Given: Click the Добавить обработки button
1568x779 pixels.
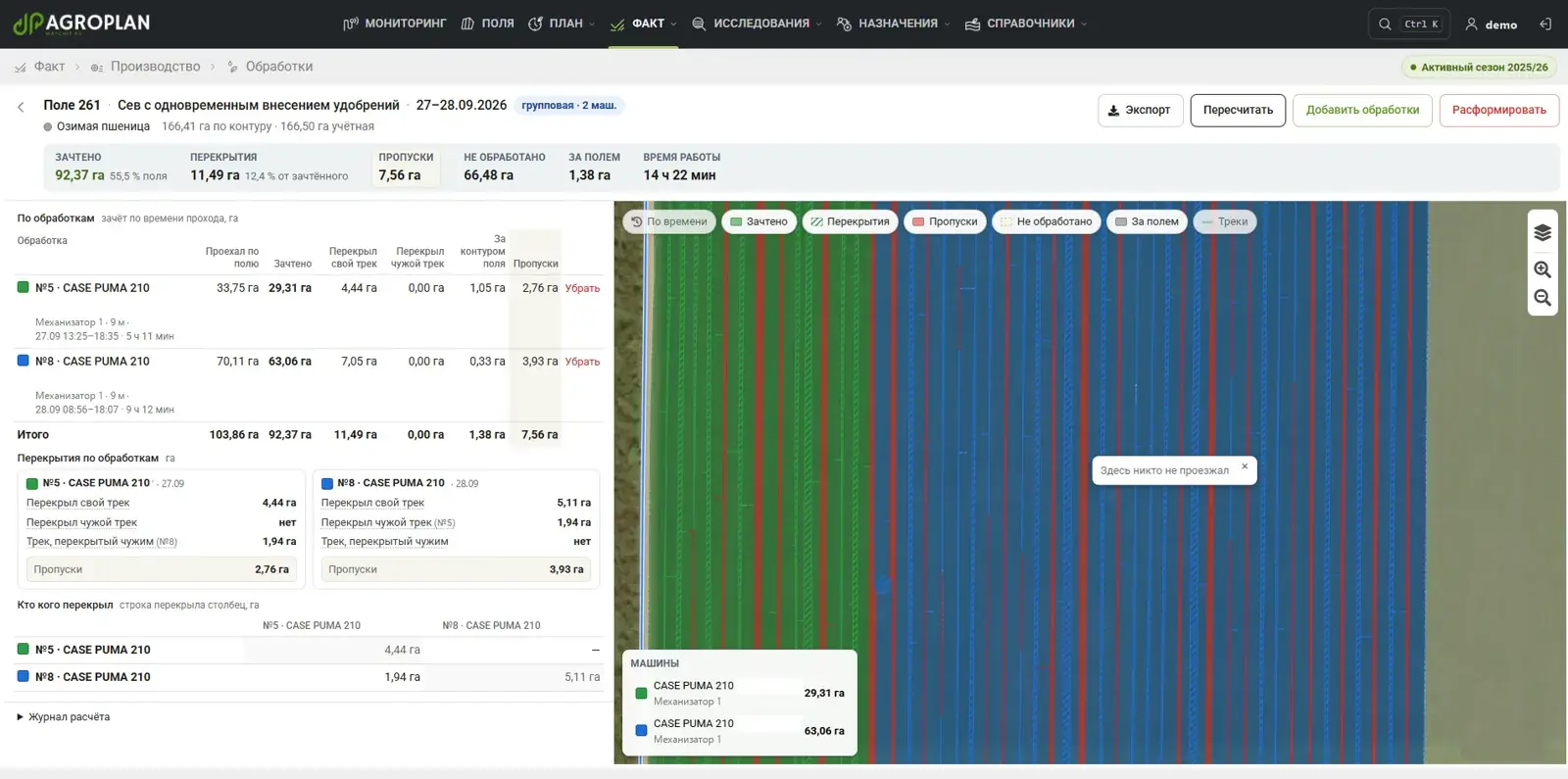Looking at the screenshot, I should [x=1362, y=111].
